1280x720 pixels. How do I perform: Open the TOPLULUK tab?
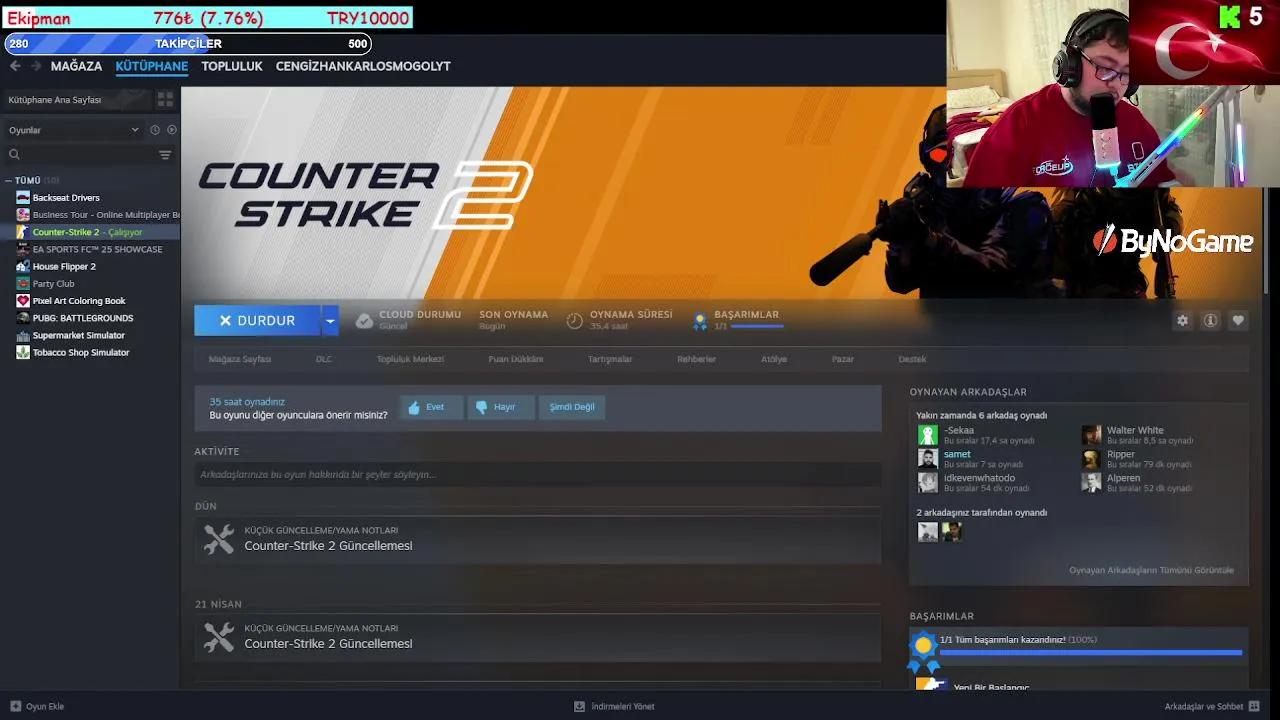point(232,66)
